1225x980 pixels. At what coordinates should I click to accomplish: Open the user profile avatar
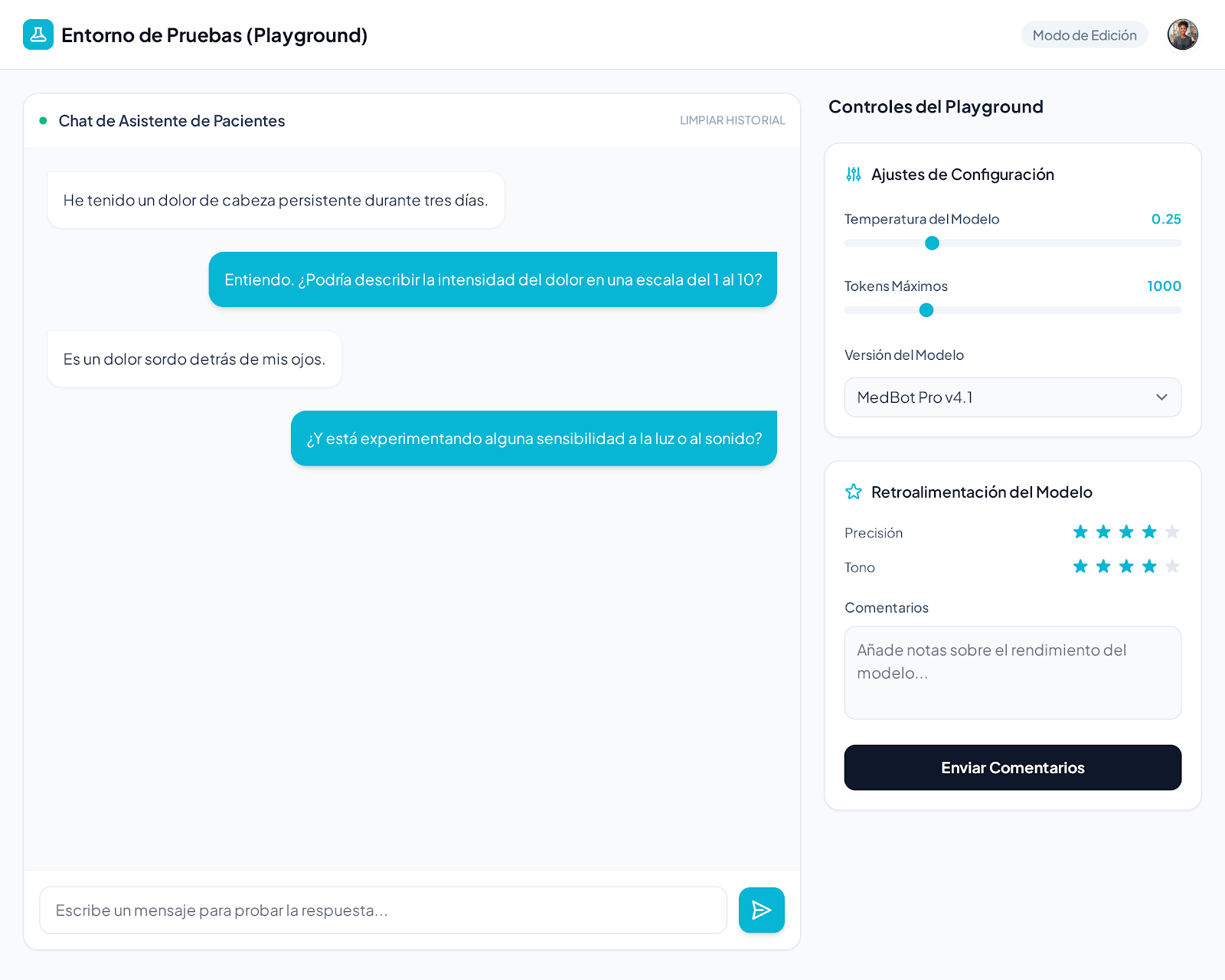[1182, 34]
